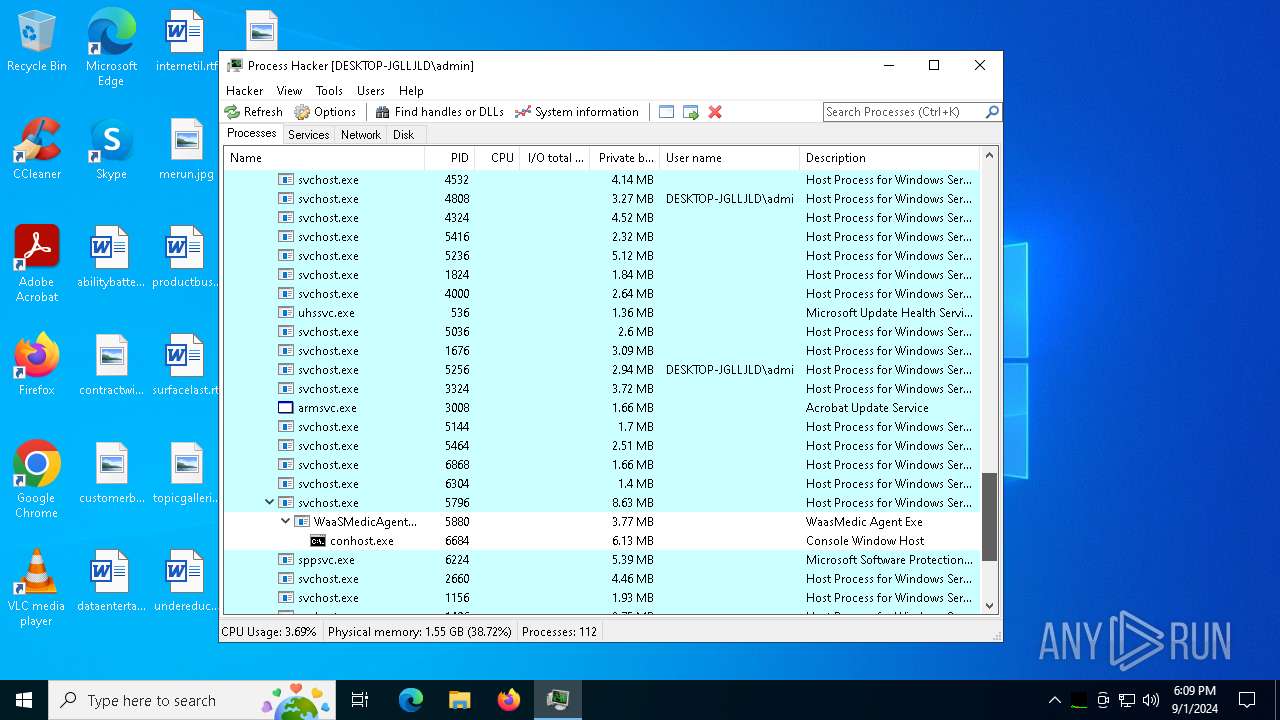
Task: Select the uhssvc.exe process icon
Action: coord(286,313)
